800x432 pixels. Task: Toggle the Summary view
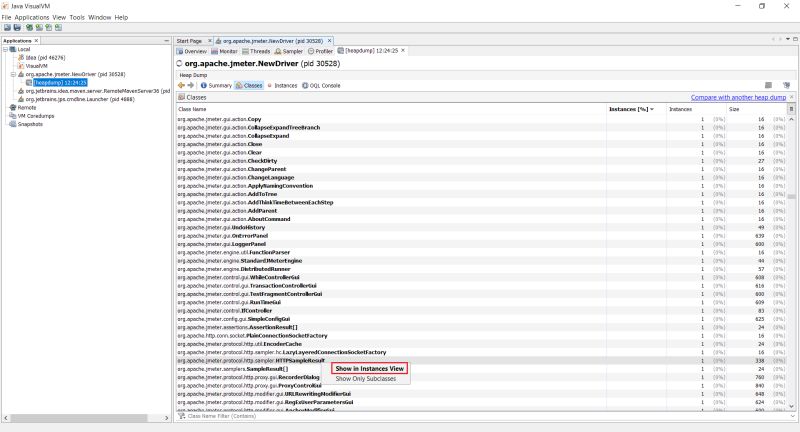pyautogui.click(x=216, y=85)
